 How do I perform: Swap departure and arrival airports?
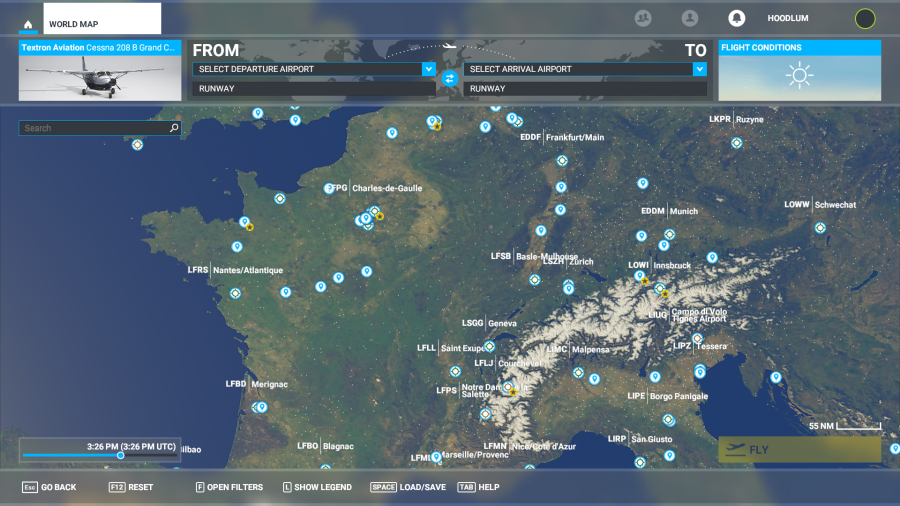(449, 79)
